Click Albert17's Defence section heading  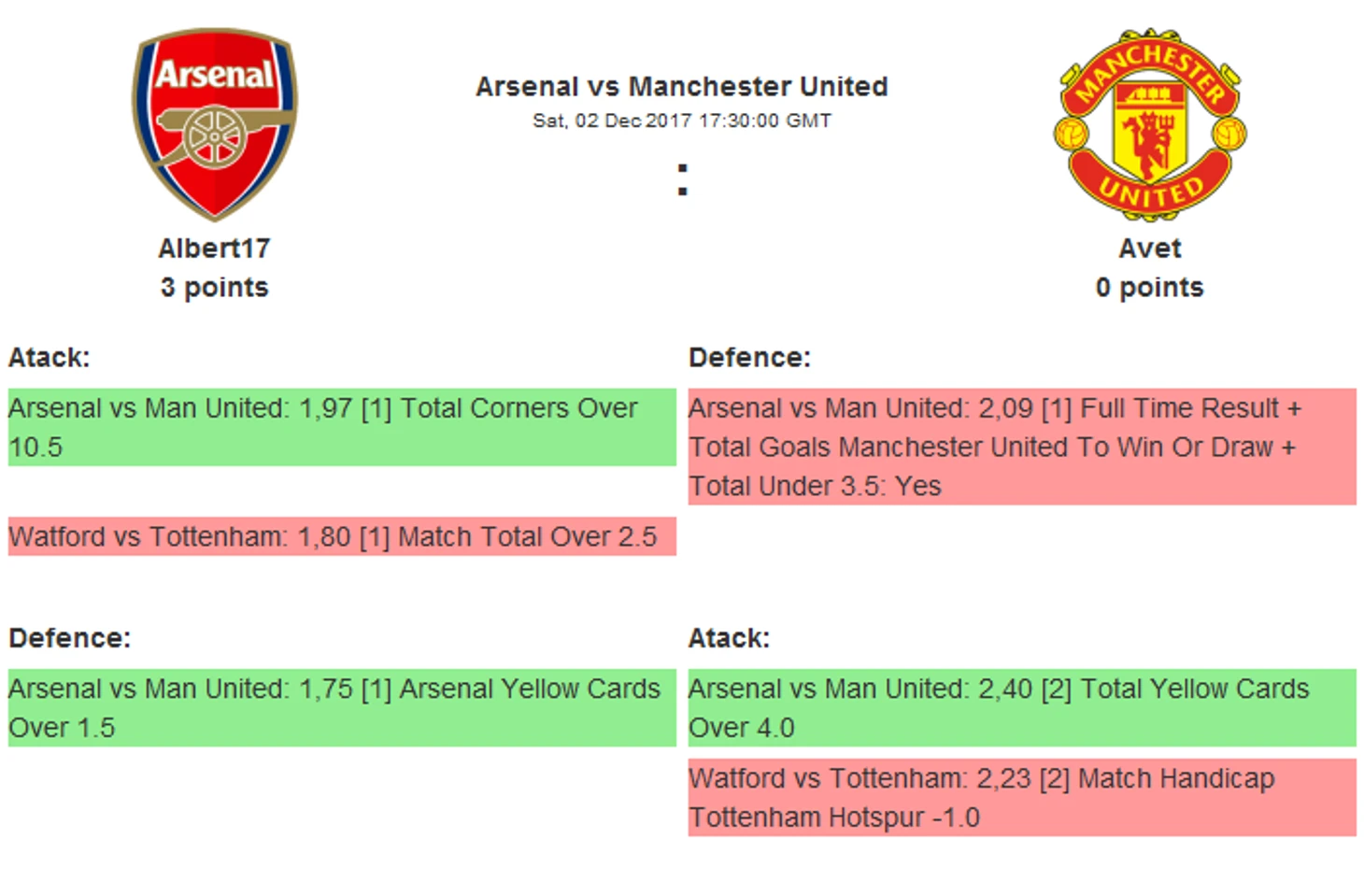click(70, 637)
